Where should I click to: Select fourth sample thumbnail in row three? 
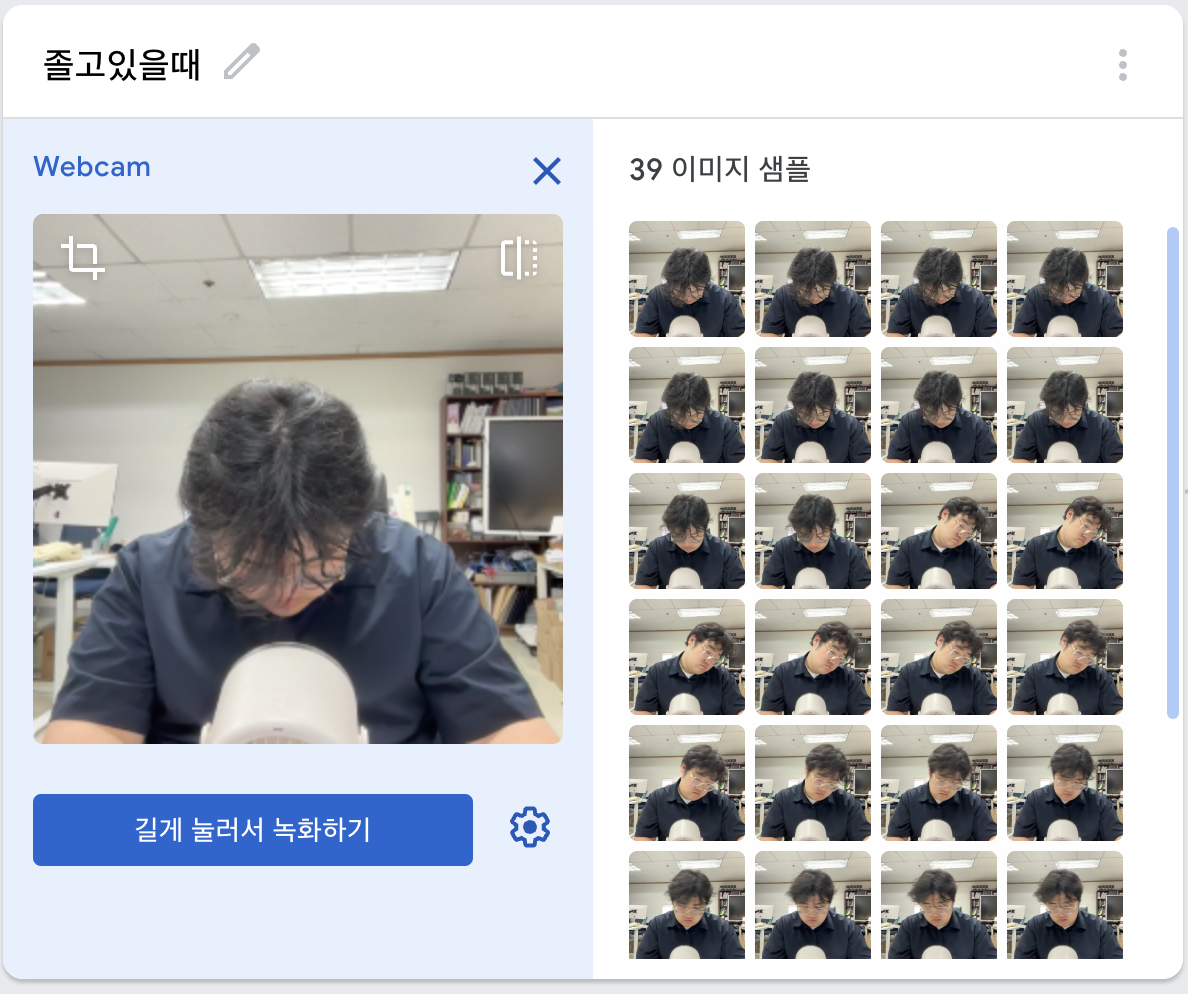(1065, 531)
